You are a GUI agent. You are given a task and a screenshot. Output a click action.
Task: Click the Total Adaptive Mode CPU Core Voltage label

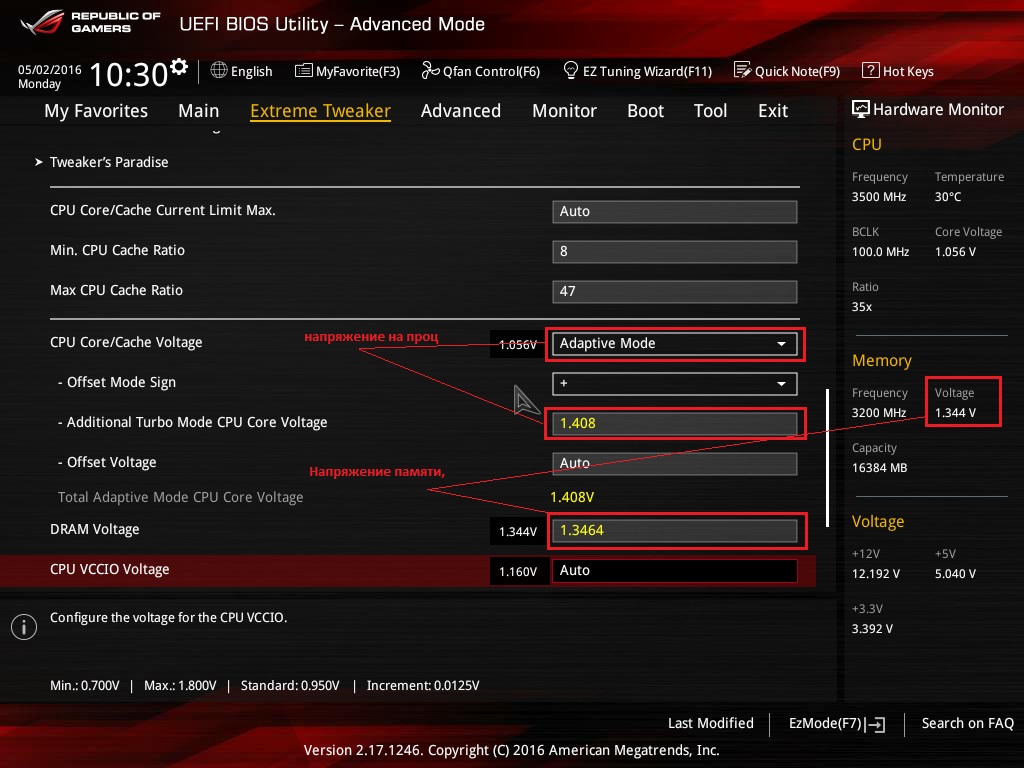tap(180, 497)
